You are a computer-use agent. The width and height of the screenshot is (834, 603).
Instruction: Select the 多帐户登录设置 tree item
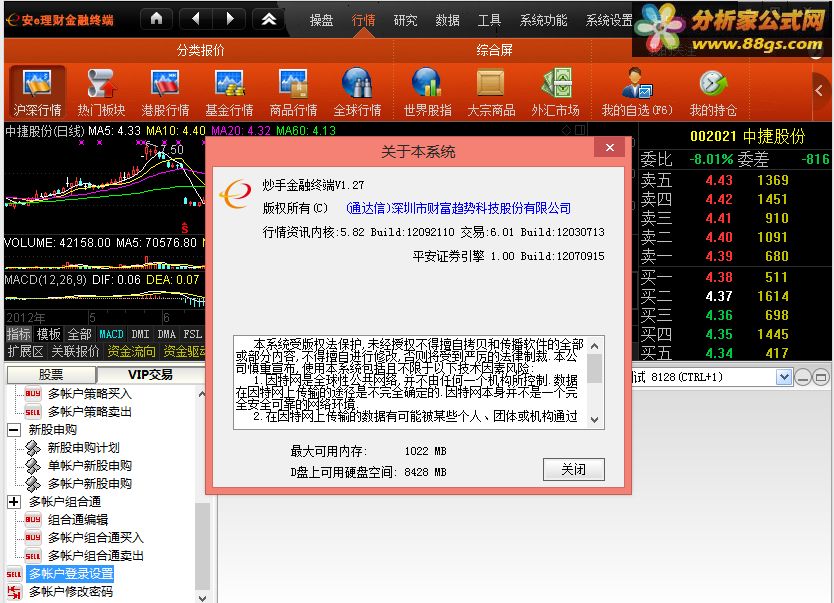pyautogui.click(x=71, y=574)
